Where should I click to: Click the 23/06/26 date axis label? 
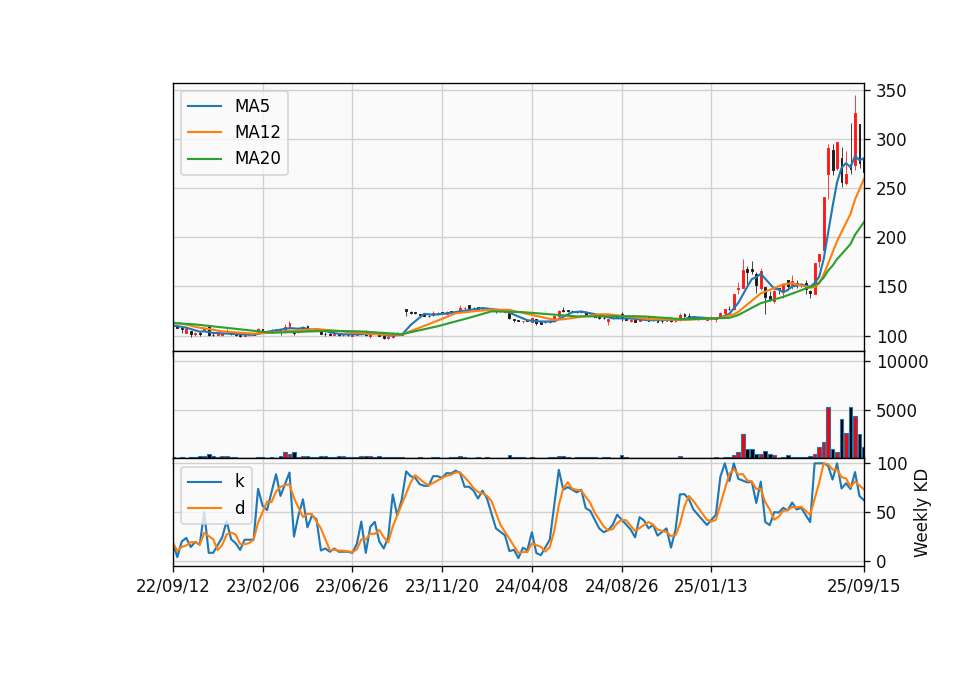tap(351, 586)
